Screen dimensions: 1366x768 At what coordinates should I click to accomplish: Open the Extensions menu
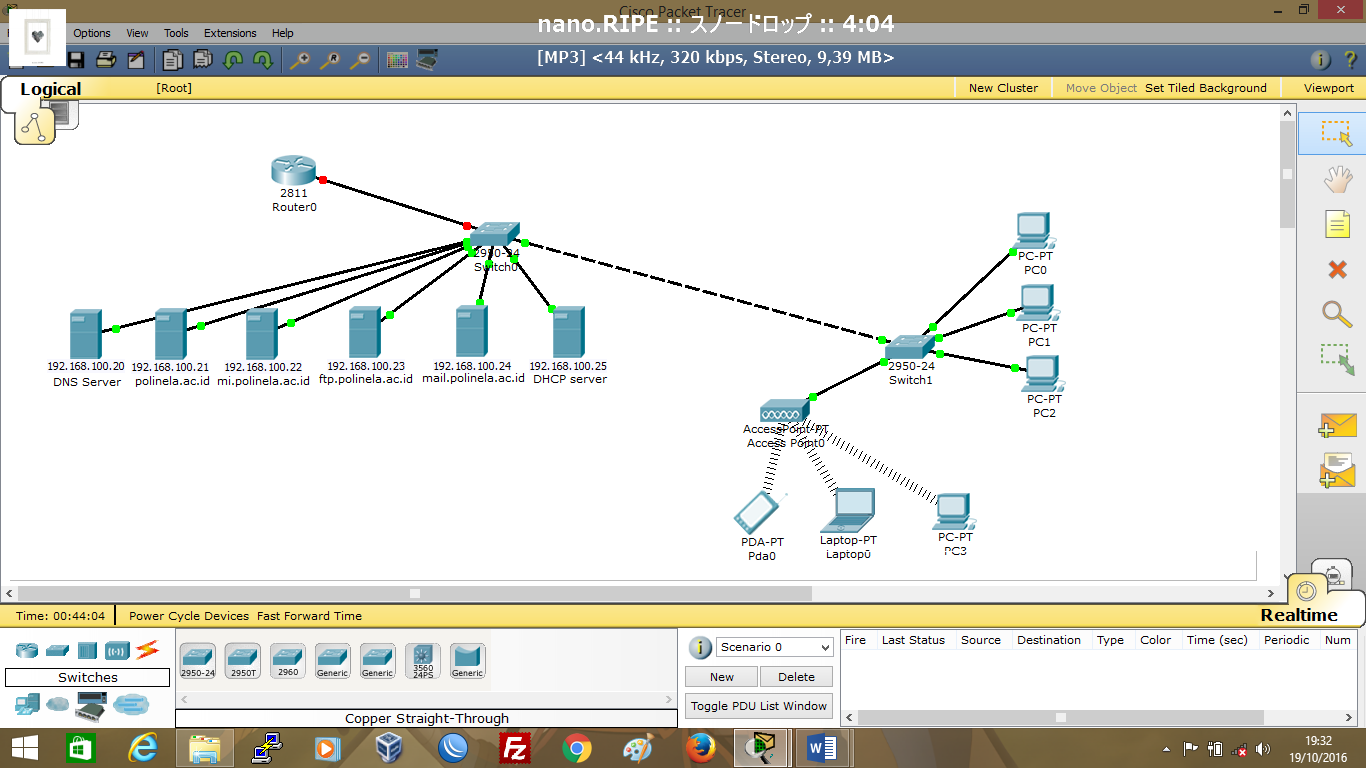(230, 32)
